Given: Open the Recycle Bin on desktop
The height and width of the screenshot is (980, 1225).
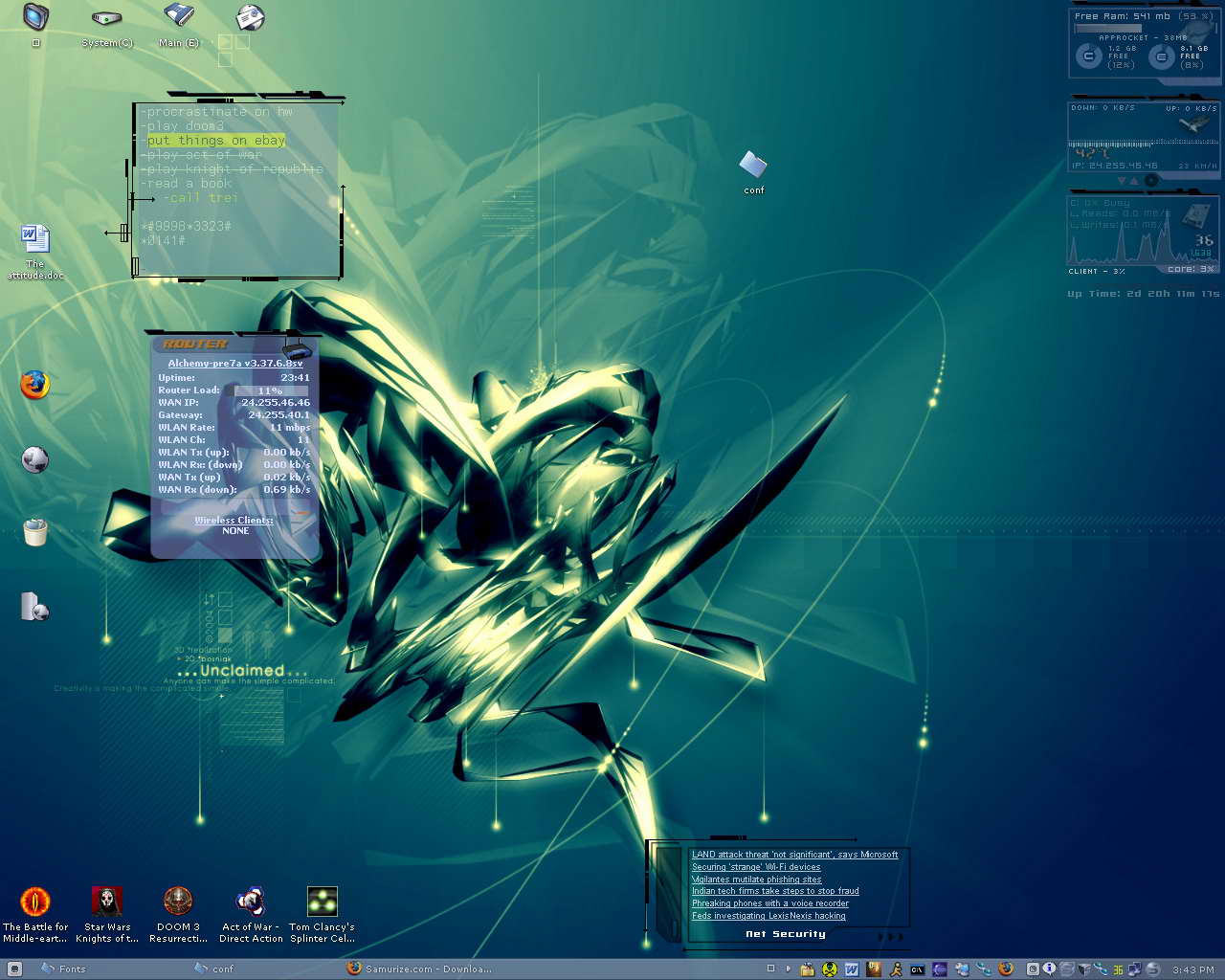Looking at the screenshot, I should point(34,532).
